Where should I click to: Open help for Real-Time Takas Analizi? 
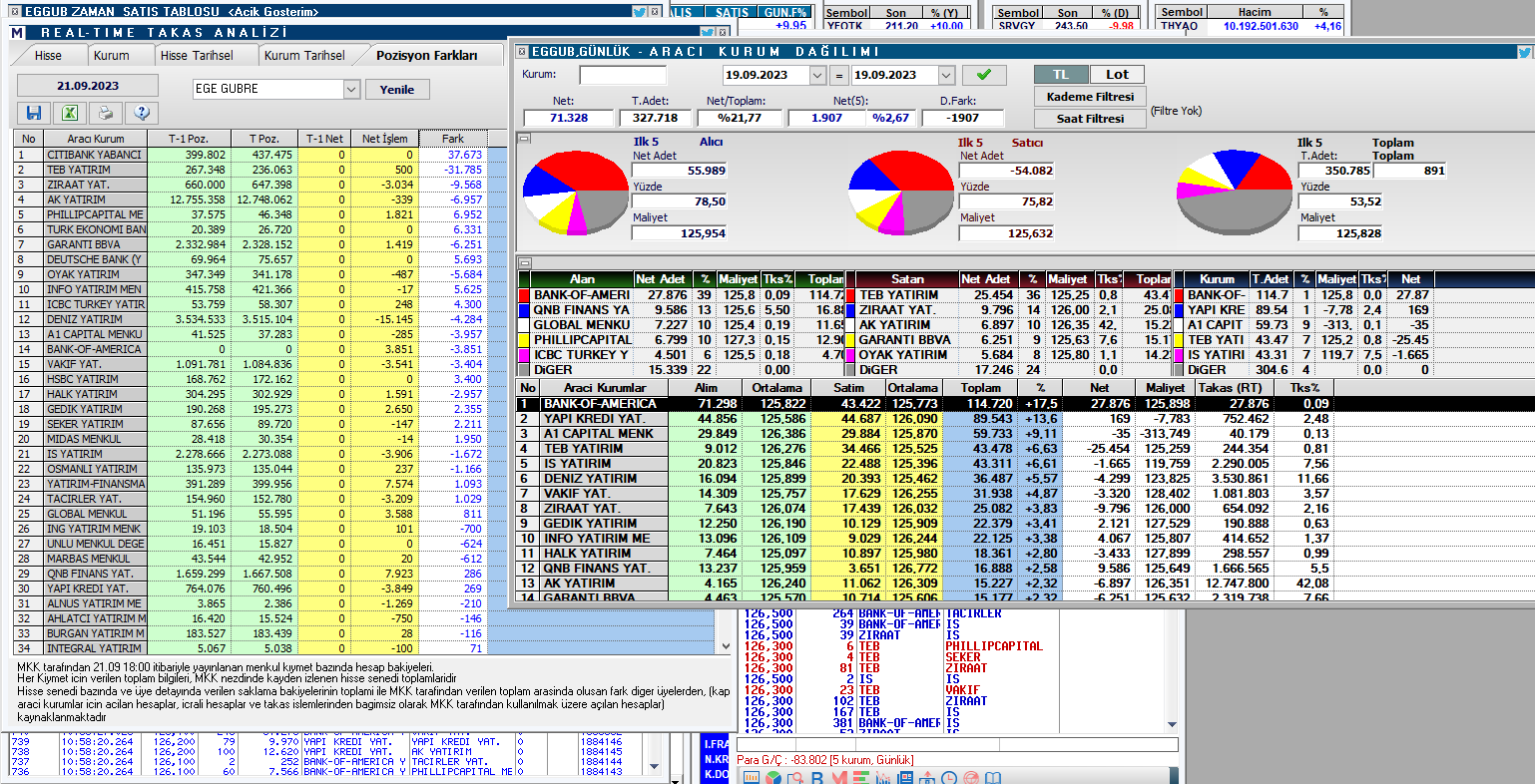(142, 113)
